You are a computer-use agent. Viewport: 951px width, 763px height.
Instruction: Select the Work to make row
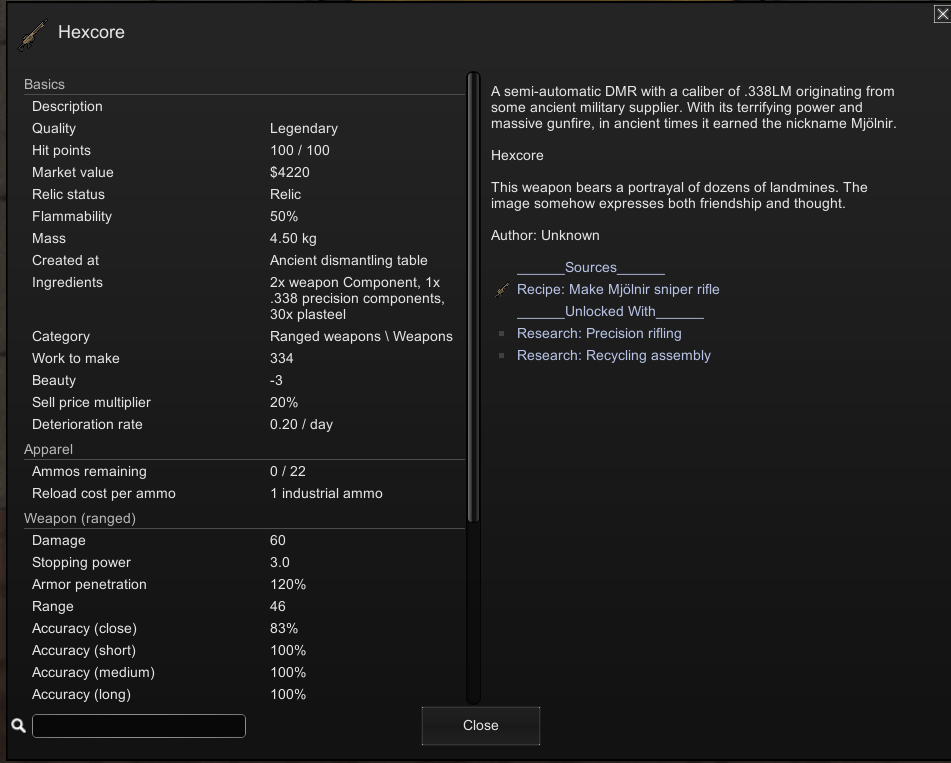point(244,358)
